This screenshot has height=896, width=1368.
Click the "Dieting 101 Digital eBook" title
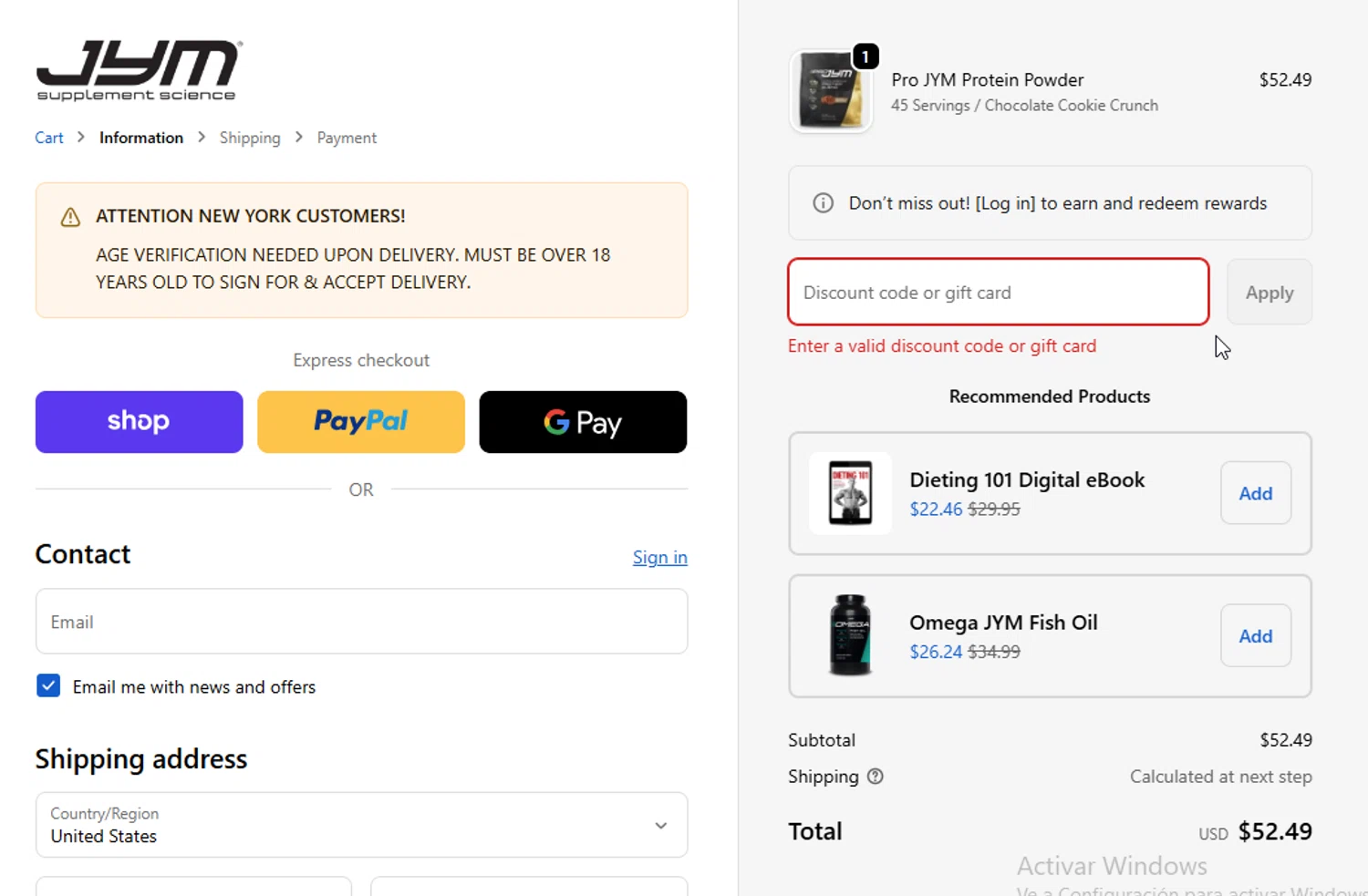click(x=1027, y=480)
